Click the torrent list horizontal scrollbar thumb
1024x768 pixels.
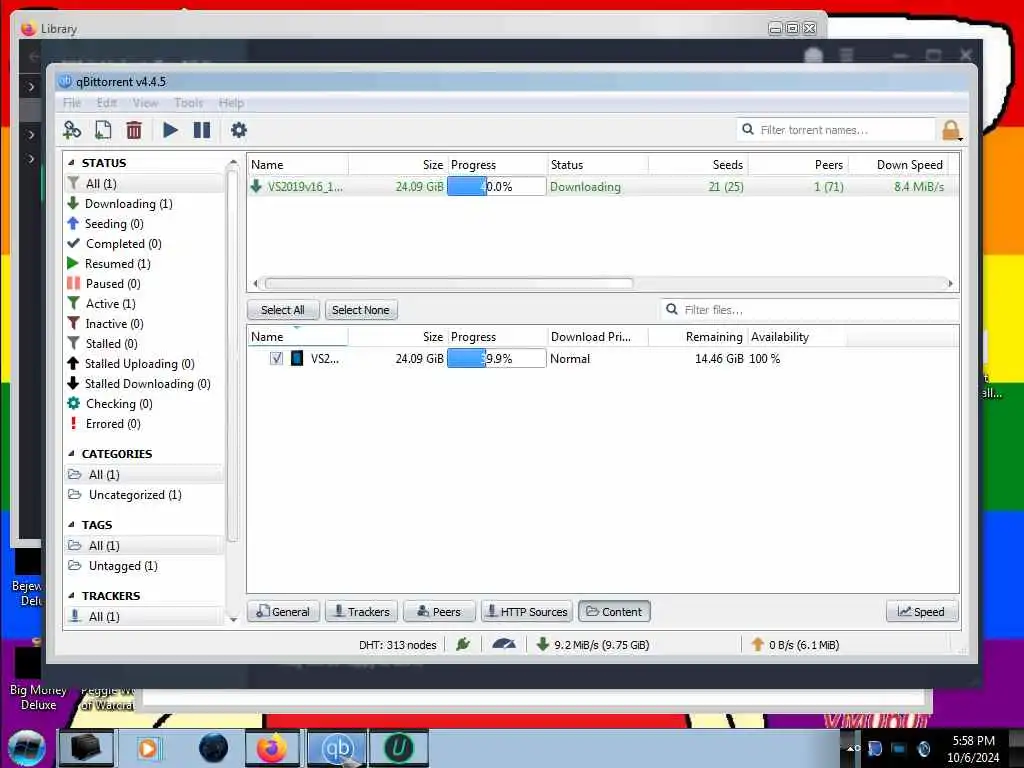449,283
